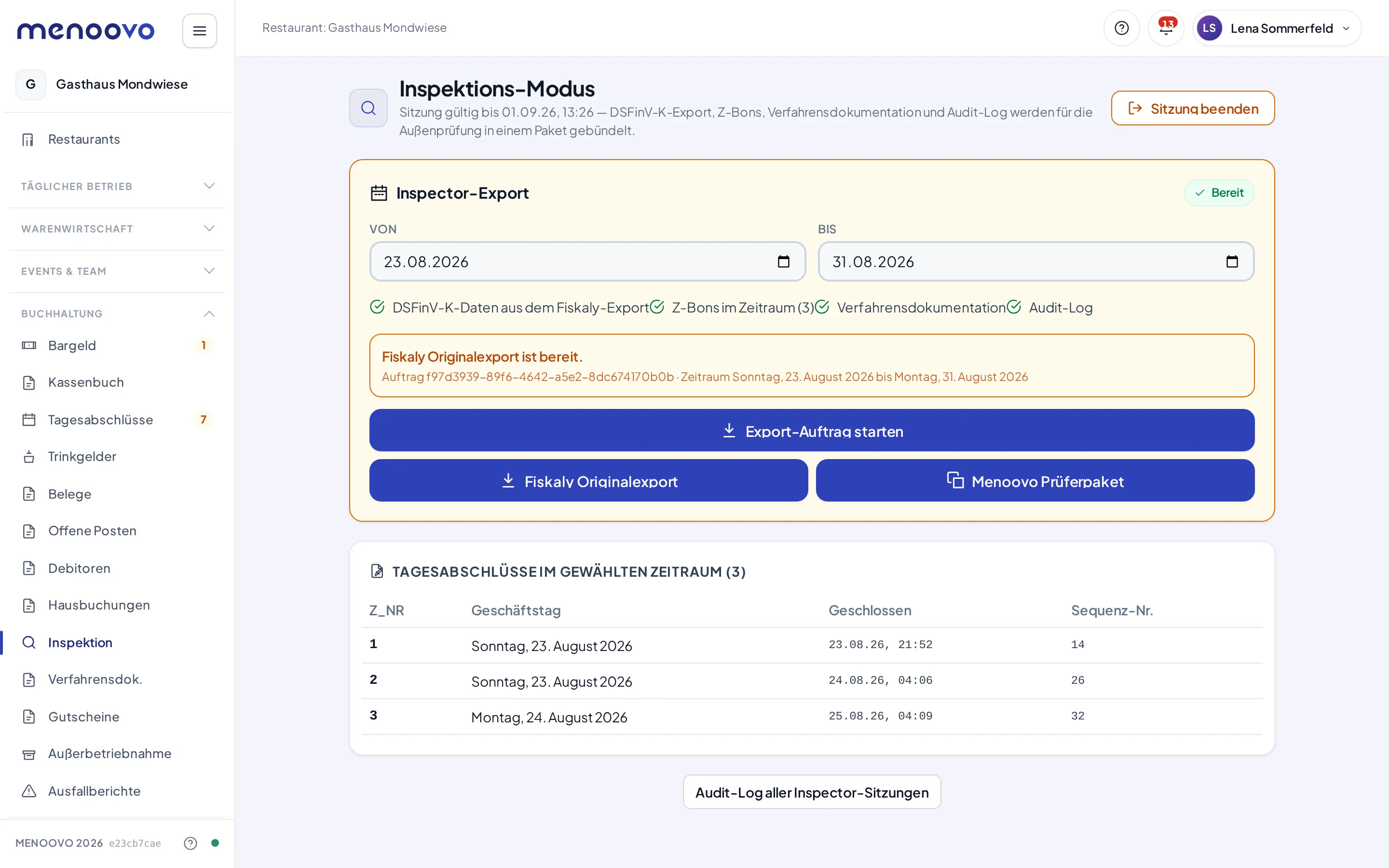Click the Sequenz-Nr. column header
This screenshot has height=868, width=1389.
tap(1112, 610)
